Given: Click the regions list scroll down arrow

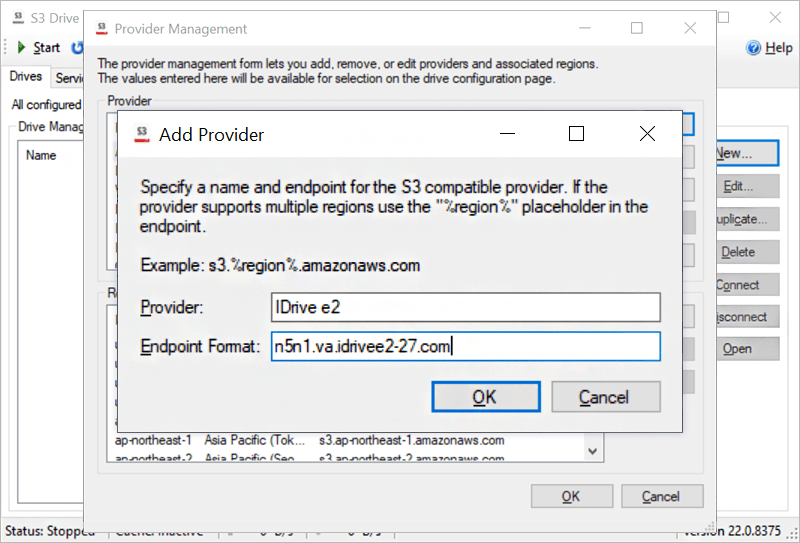Looking at the screenshot, I should tap(592, 451).
